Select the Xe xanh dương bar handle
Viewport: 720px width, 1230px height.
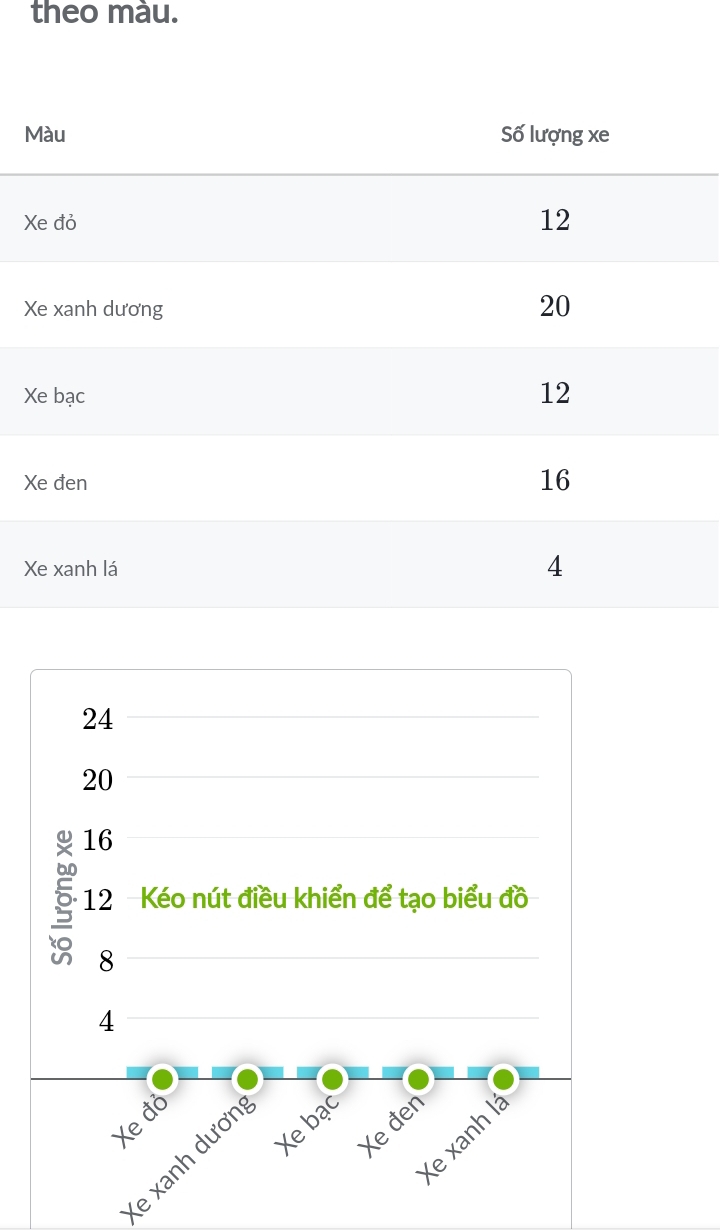(246, 1079)
